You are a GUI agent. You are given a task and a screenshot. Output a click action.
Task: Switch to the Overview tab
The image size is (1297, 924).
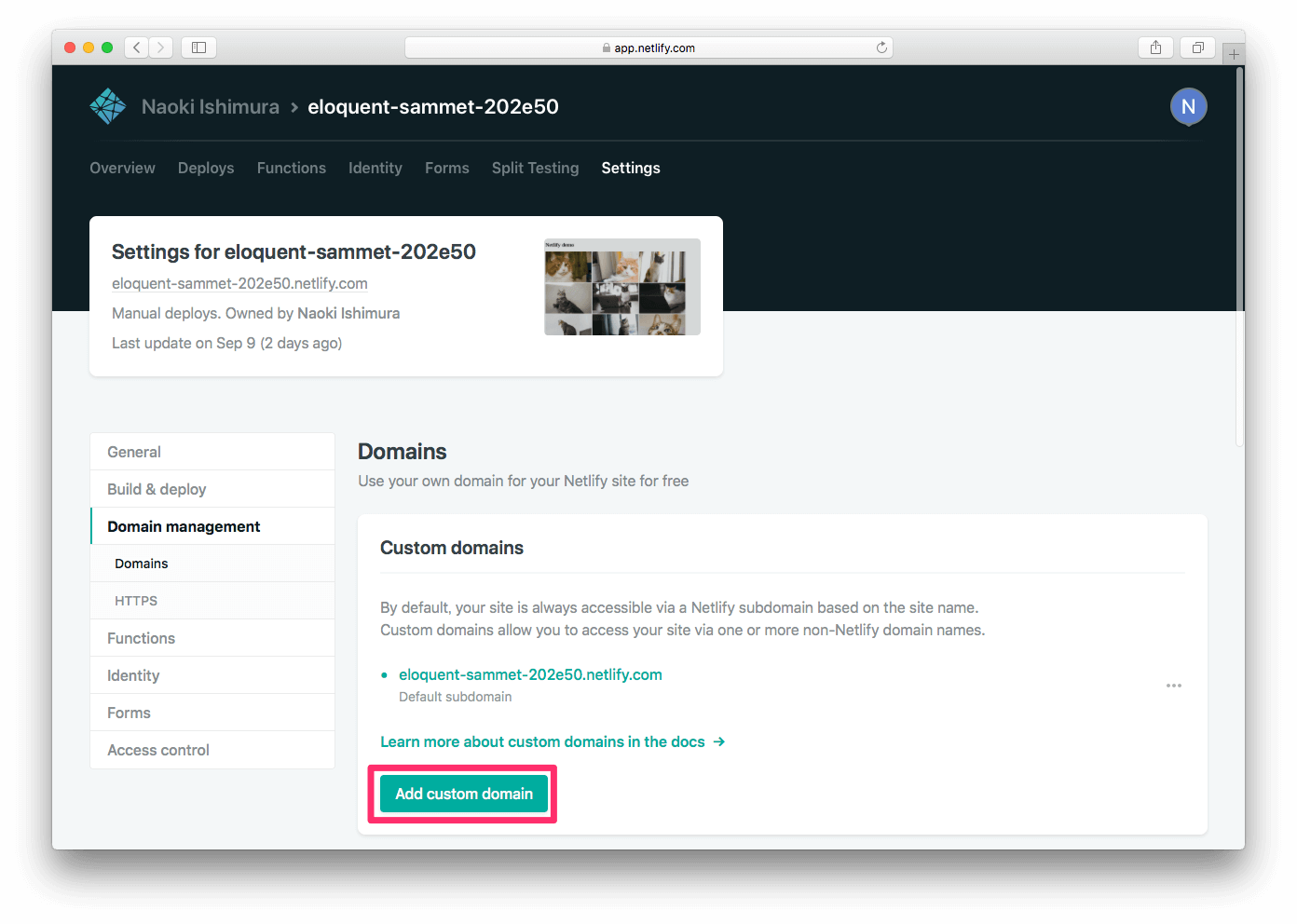[122, 168]
